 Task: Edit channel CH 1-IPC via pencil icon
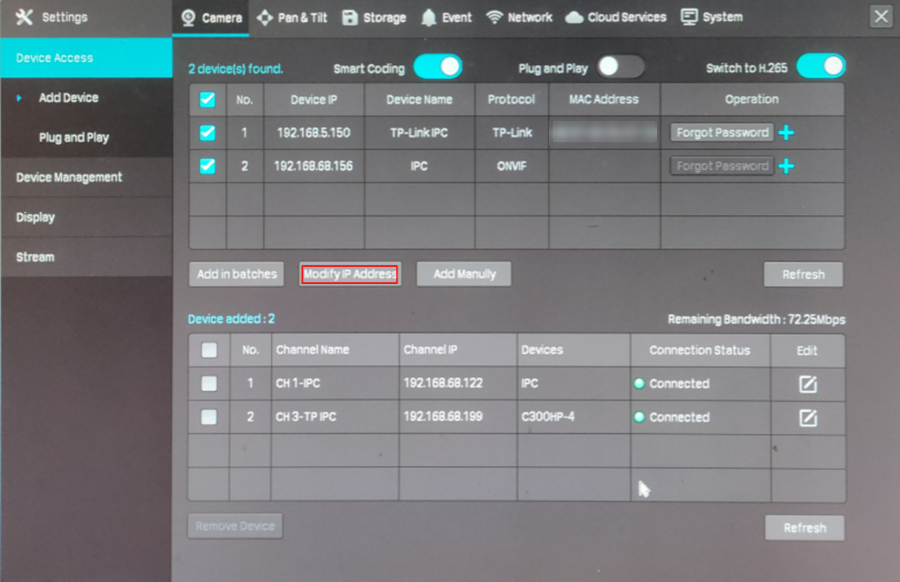[808, 383]
